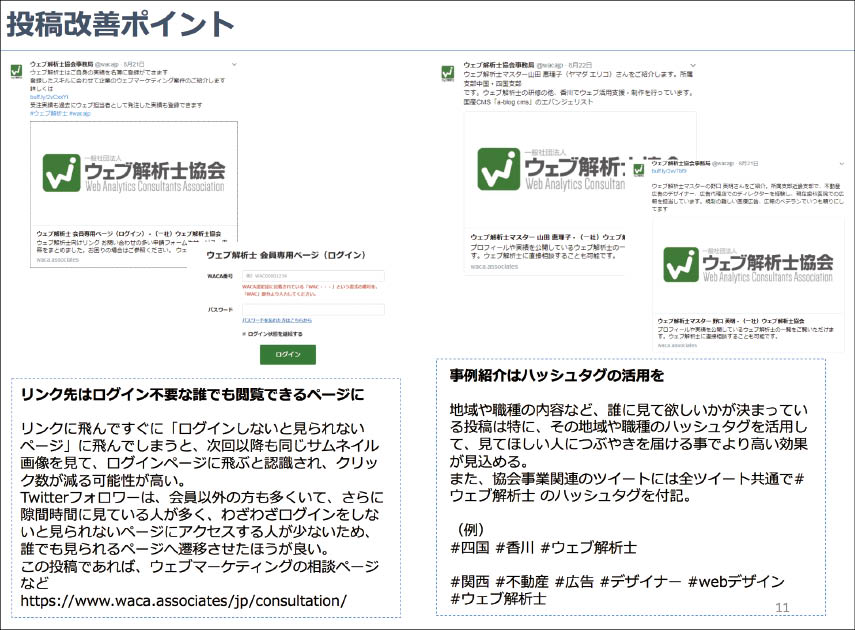Open the chevron menu on the 野口 tweet
855x630 pixels.
click(x=841, y=164)
